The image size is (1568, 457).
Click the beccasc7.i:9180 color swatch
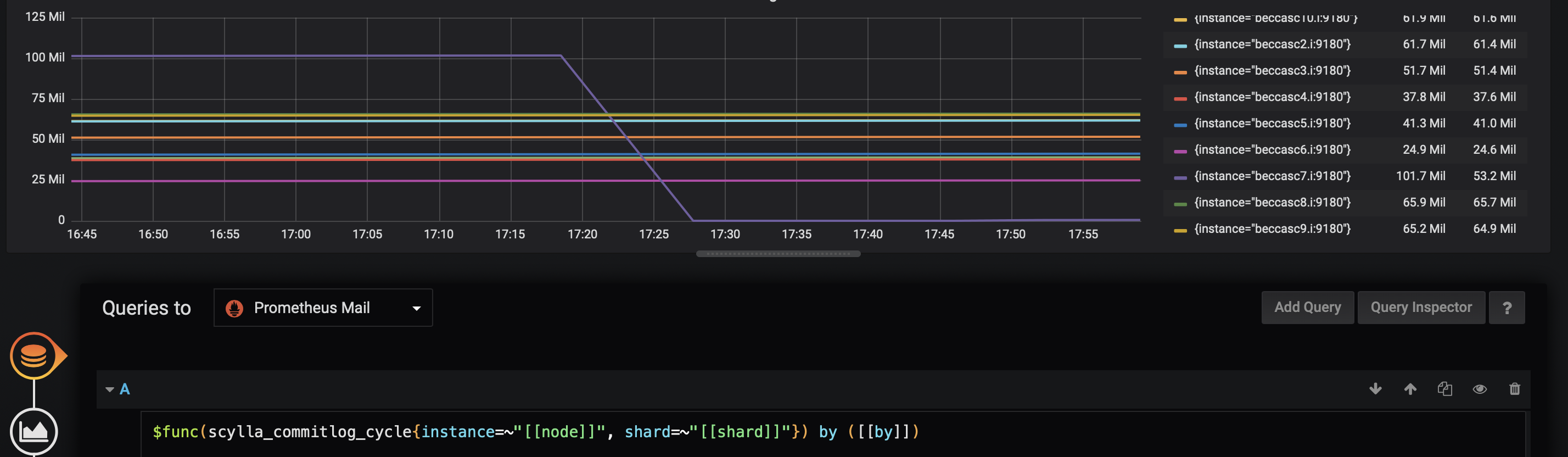(x=1180, y=177)
